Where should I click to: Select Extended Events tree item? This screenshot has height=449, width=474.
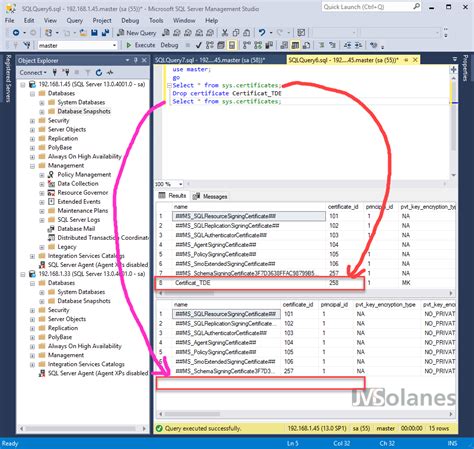pyautogui.click(x=79, y=202)
